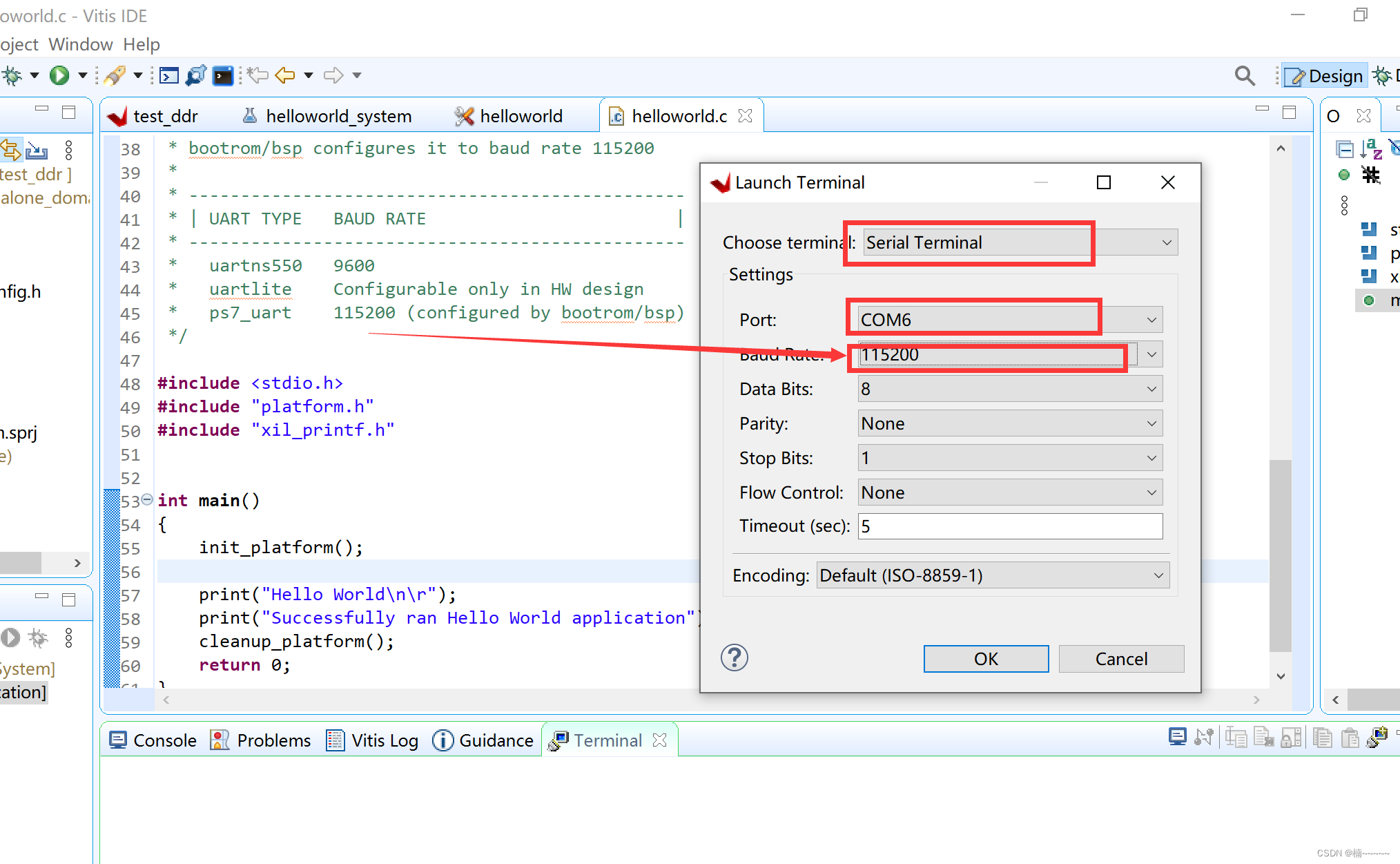Expand the Port COM6 dropdown
The width and height of the screenshot is (1400, 864).
click(1151, 320)
